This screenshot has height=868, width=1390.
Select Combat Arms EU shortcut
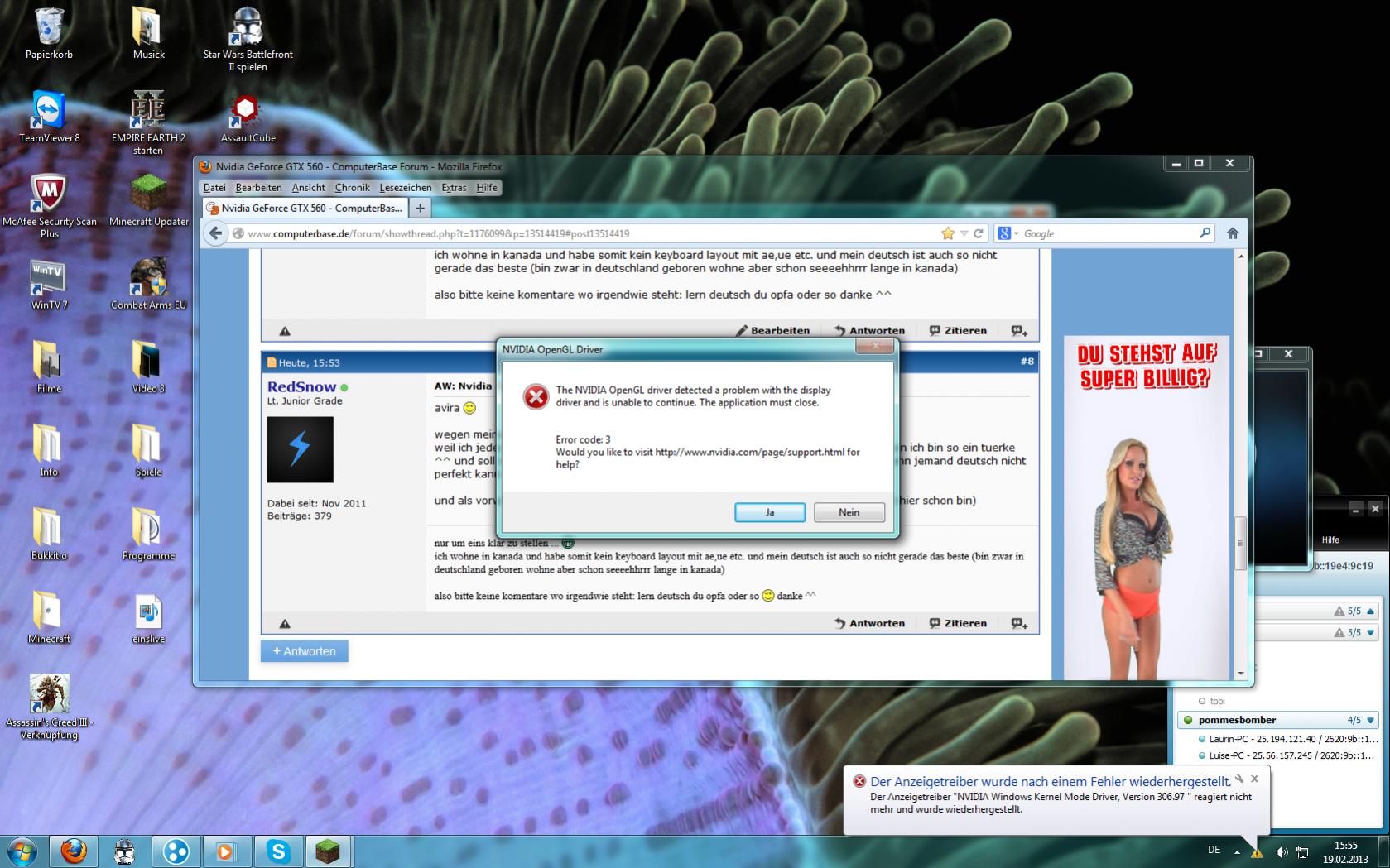click(148, 285)
